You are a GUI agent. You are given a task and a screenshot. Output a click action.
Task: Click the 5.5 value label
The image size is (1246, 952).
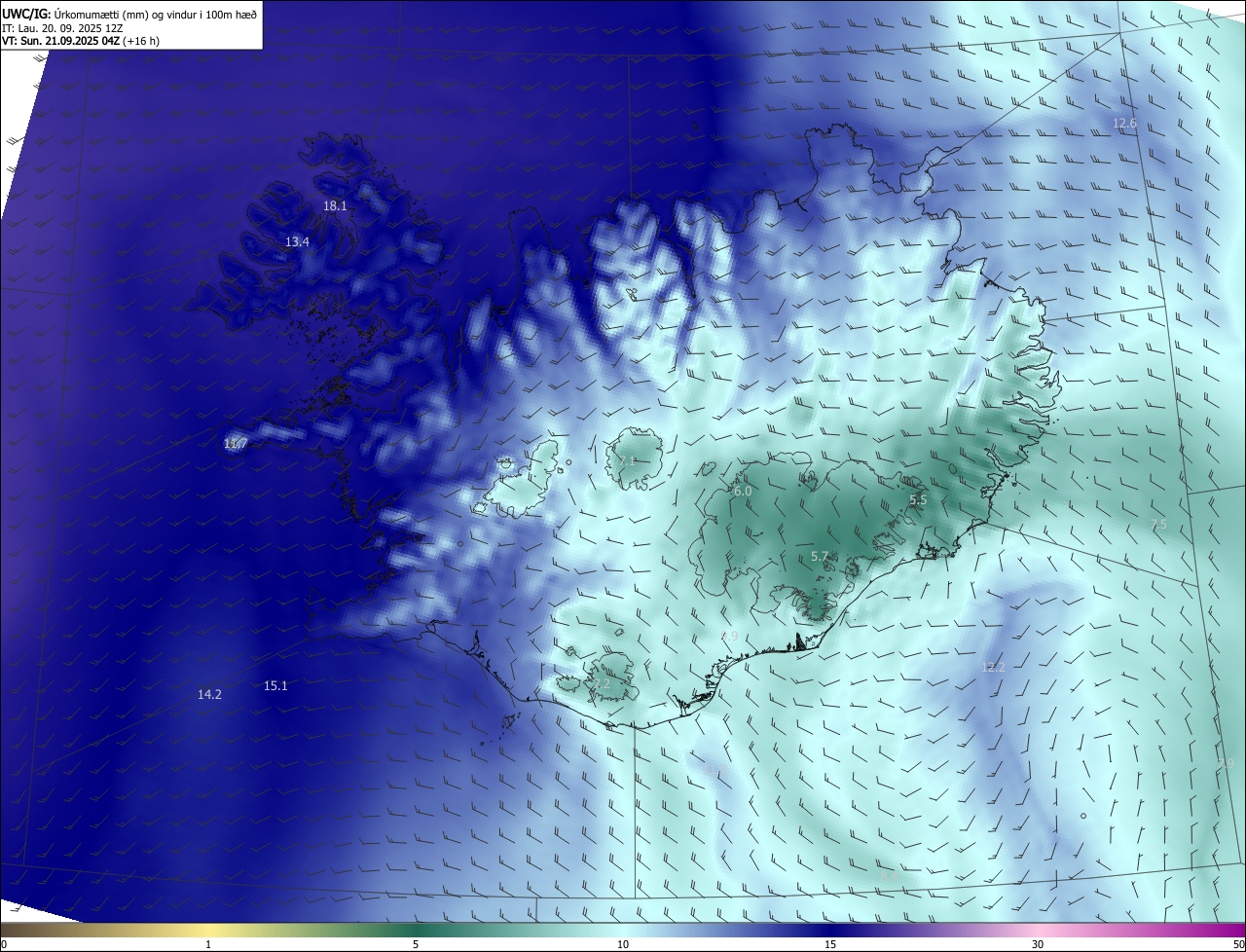tap(918, 500)
